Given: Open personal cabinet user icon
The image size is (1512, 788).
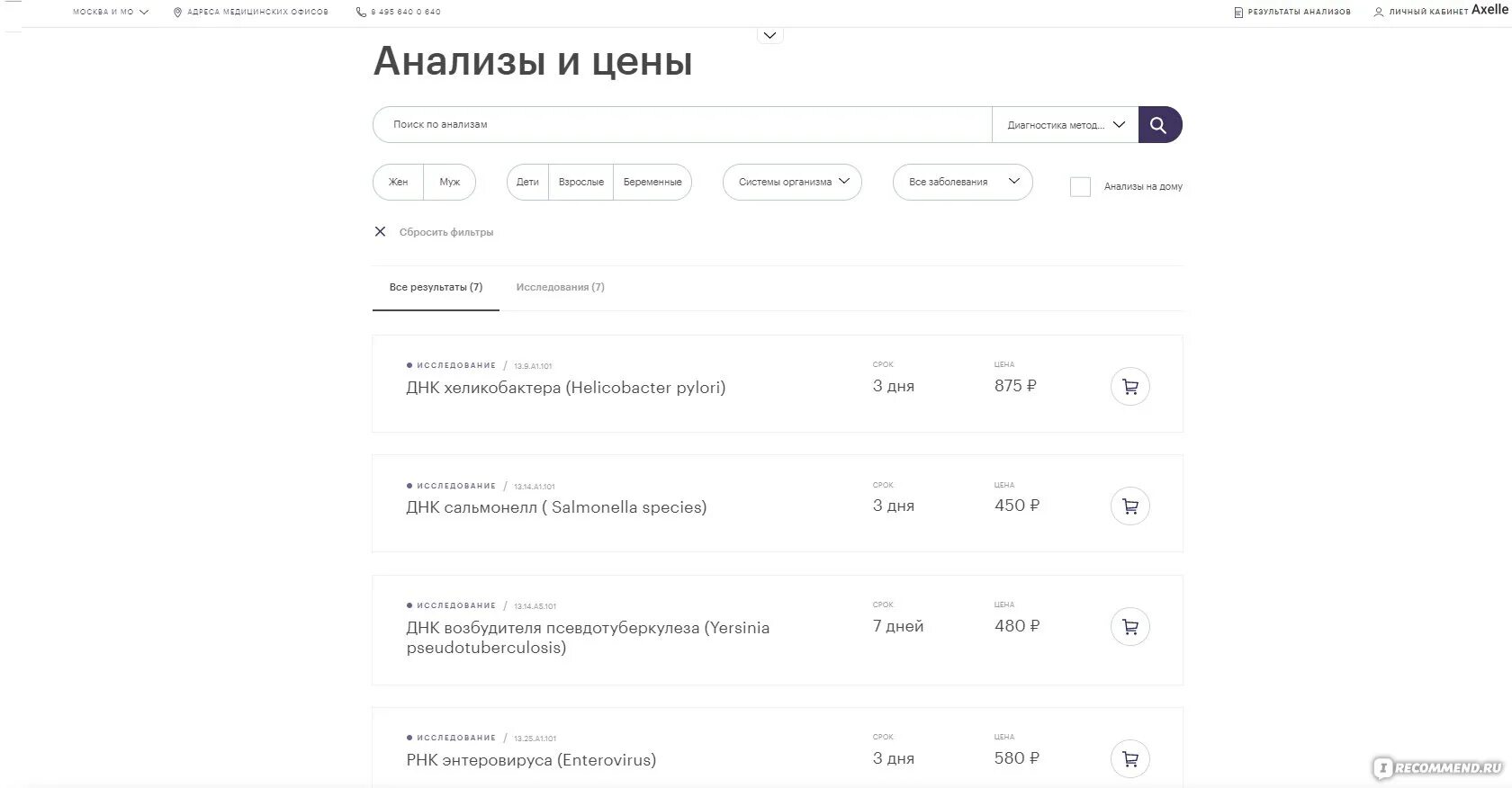Looking at the screenshot, I should point(1379,13).
